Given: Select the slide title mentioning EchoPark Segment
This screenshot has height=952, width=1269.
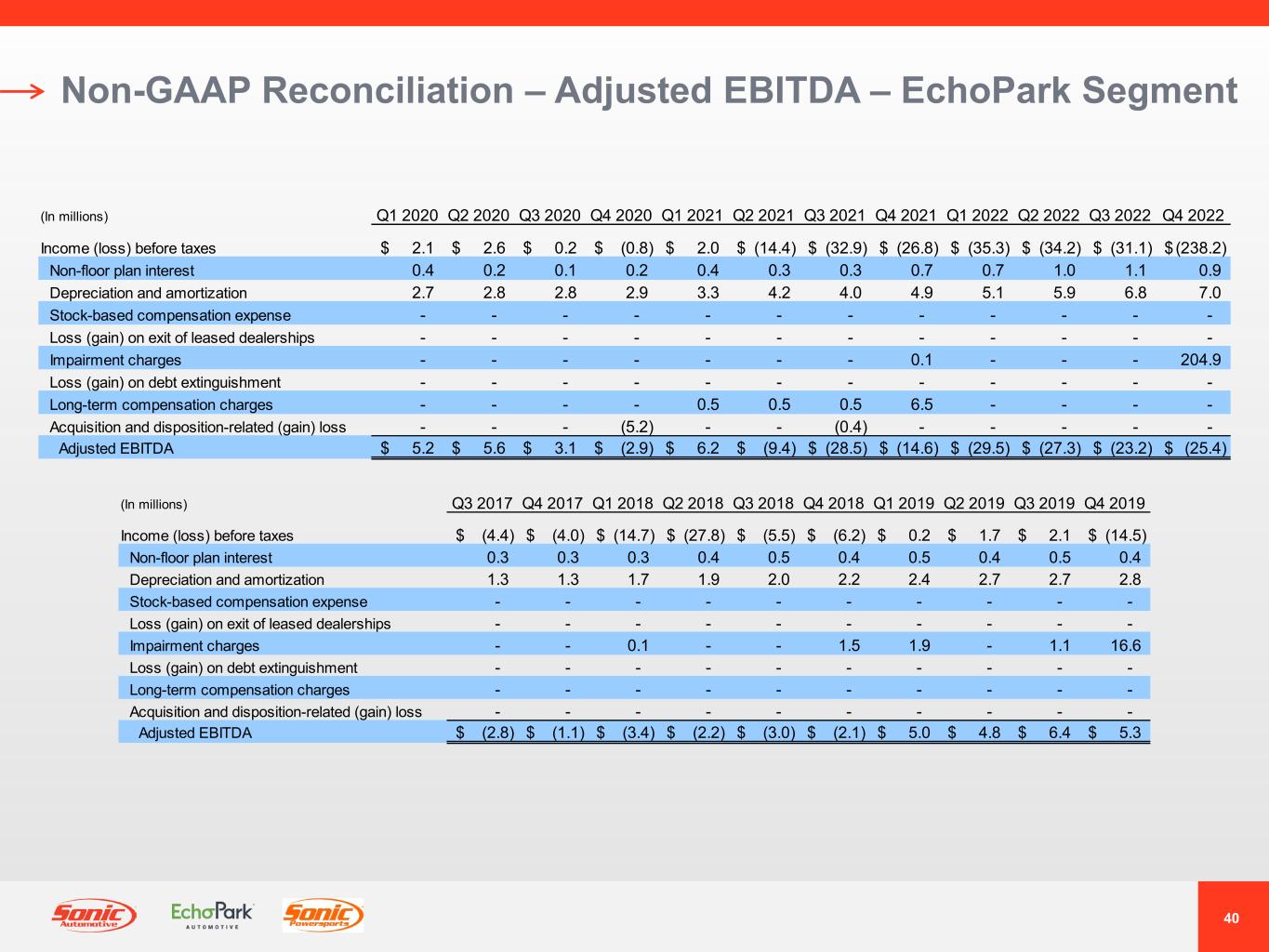Looking at the screenshot, I should [649, 91].
